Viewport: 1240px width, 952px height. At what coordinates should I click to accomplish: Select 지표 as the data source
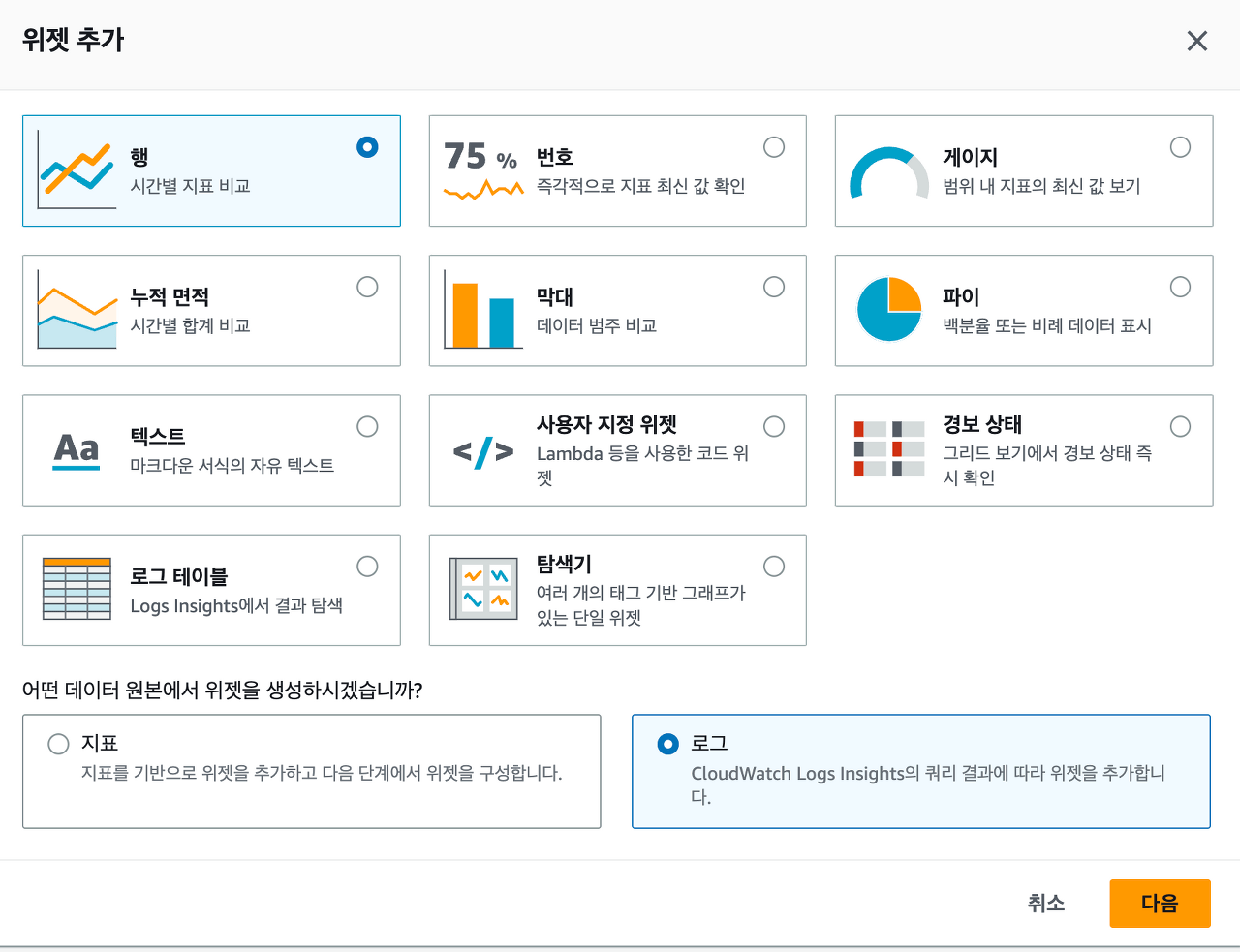(59, 744)
